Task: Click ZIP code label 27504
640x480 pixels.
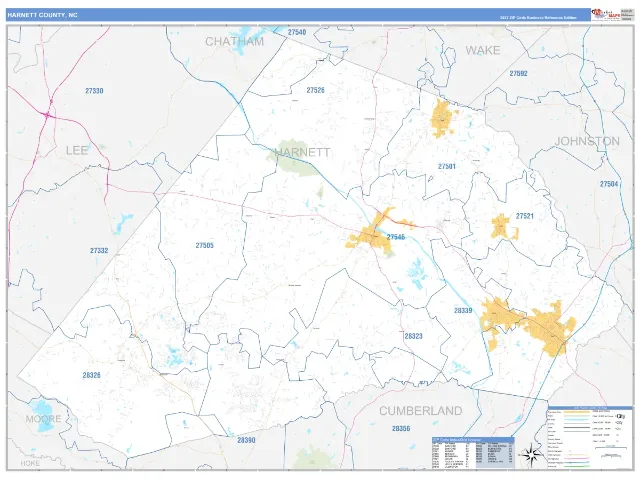Action: point(609,184)
